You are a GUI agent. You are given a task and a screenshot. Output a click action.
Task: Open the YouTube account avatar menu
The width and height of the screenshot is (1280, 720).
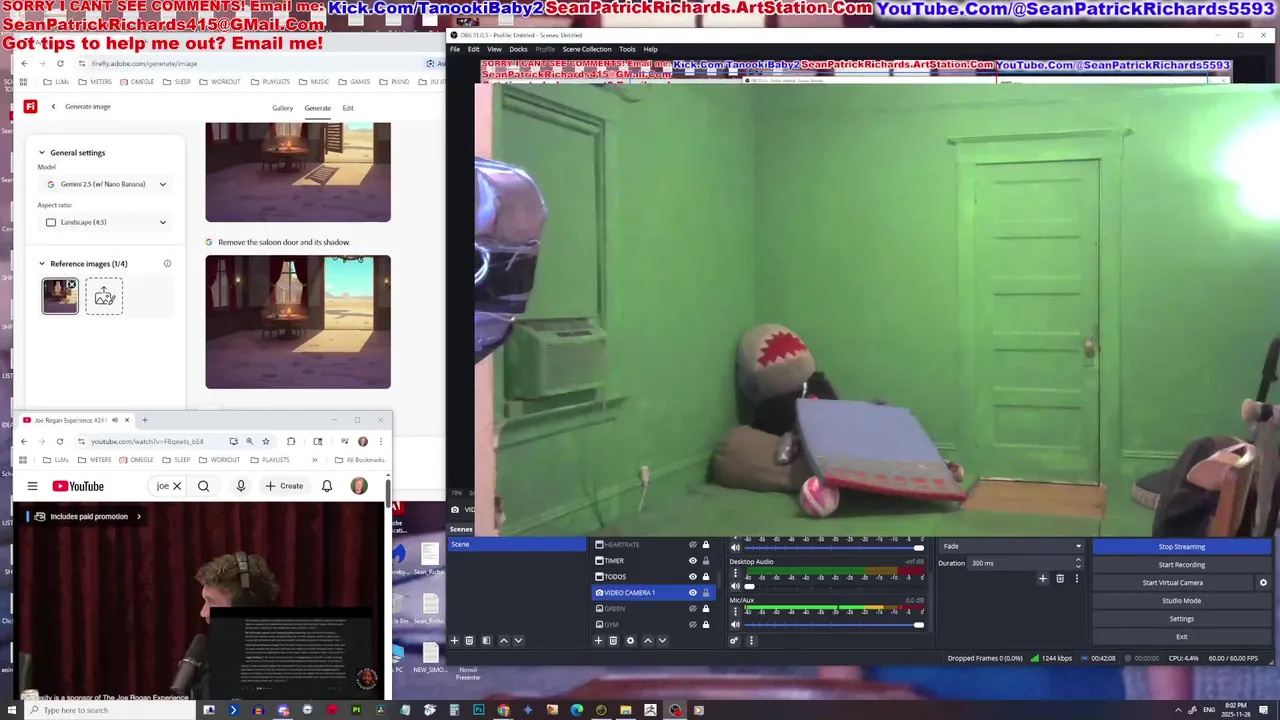tap(359, 486)
